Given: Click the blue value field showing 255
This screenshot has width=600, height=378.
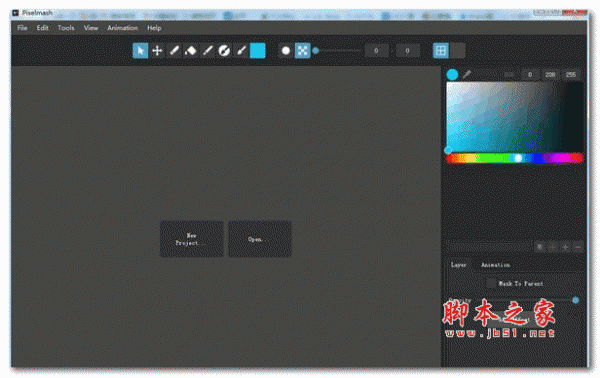Looking at the screenshot, I should coord(571,75).
